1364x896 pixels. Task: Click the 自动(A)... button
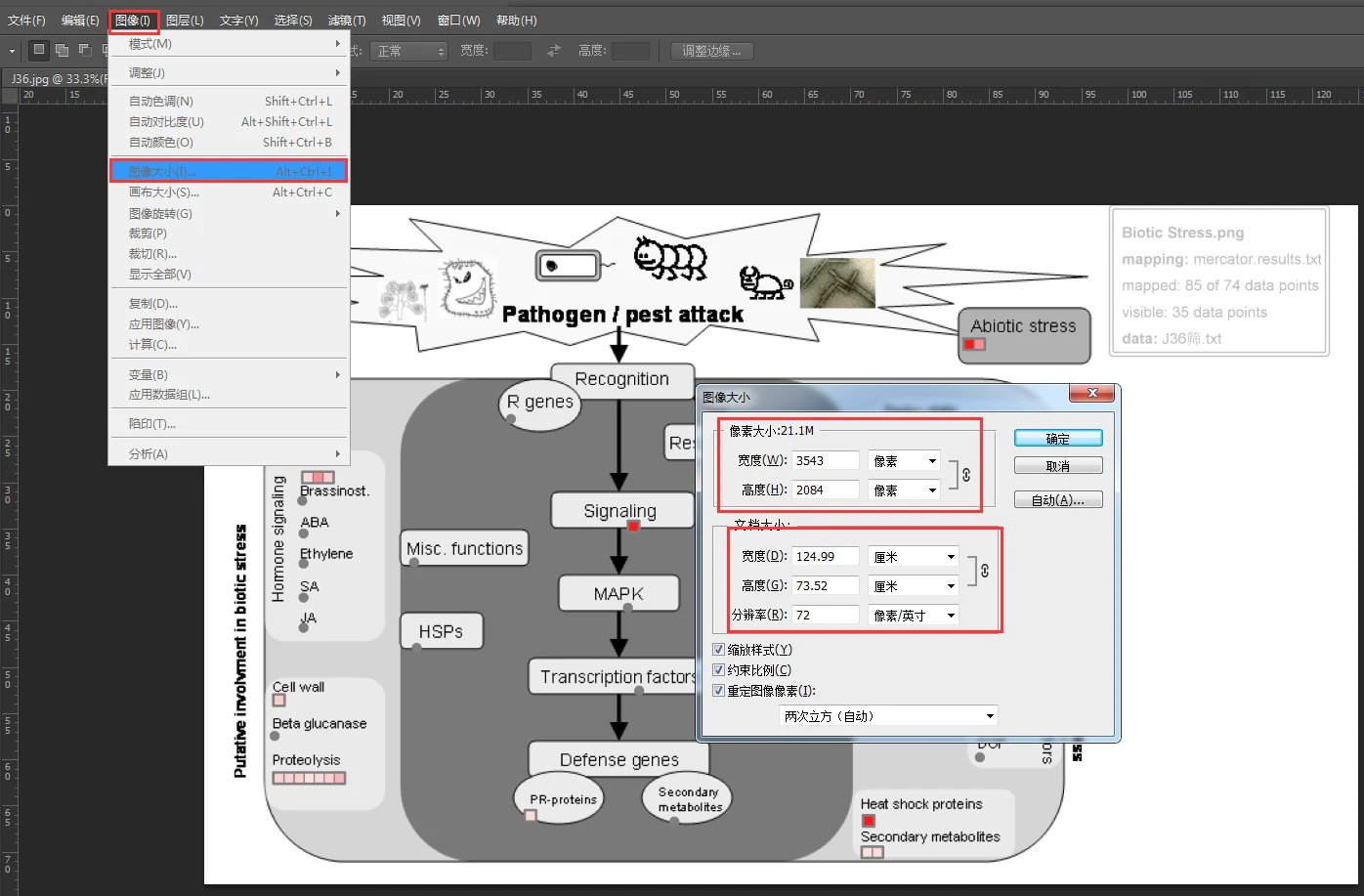coord(1058,500)
